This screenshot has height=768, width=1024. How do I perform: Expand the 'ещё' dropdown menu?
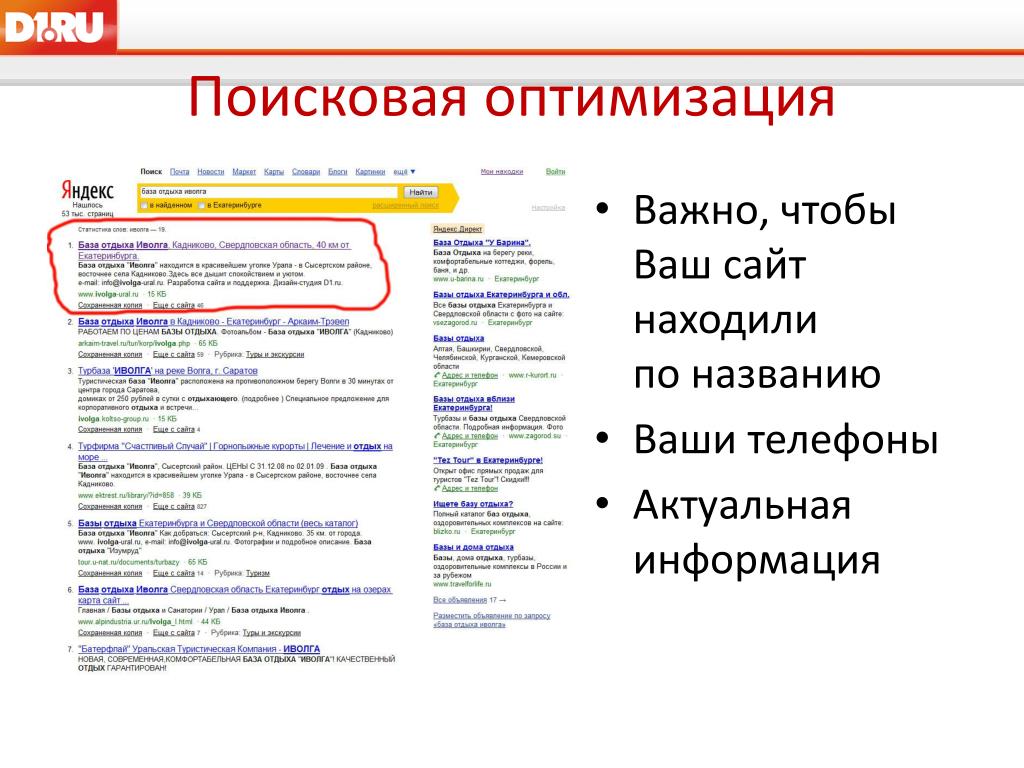(x=404, y=172)
